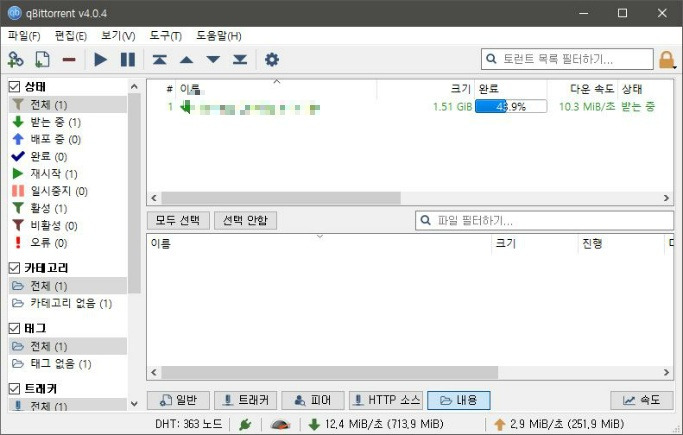Click the add torrent file icon

tap(42, 59)
